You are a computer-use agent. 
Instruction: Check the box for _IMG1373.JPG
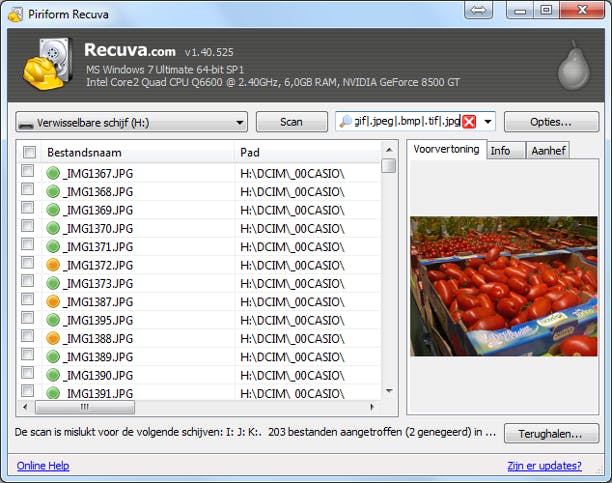coord(27,281)
